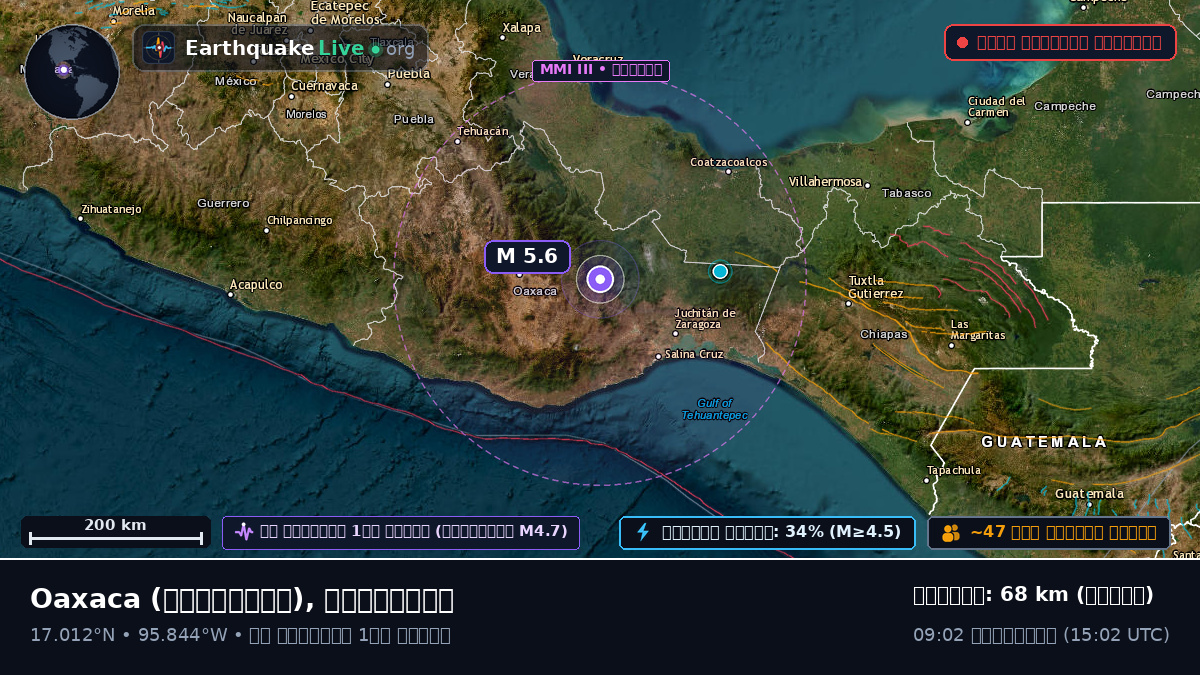The image size is (1200, 675).
Task: Click the GUATEMALA country label
Action: click(x=1044, y=442)
